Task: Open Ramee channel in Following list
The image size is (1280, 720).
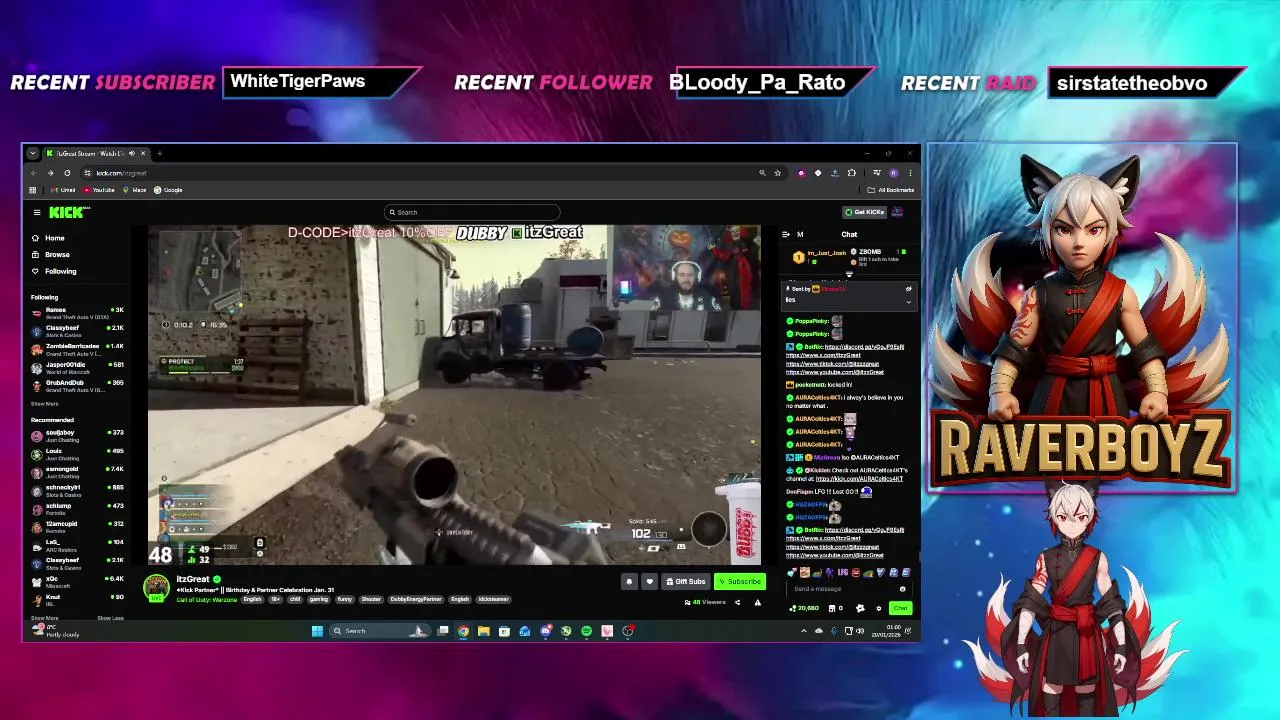Action: (x=77, y=313)
